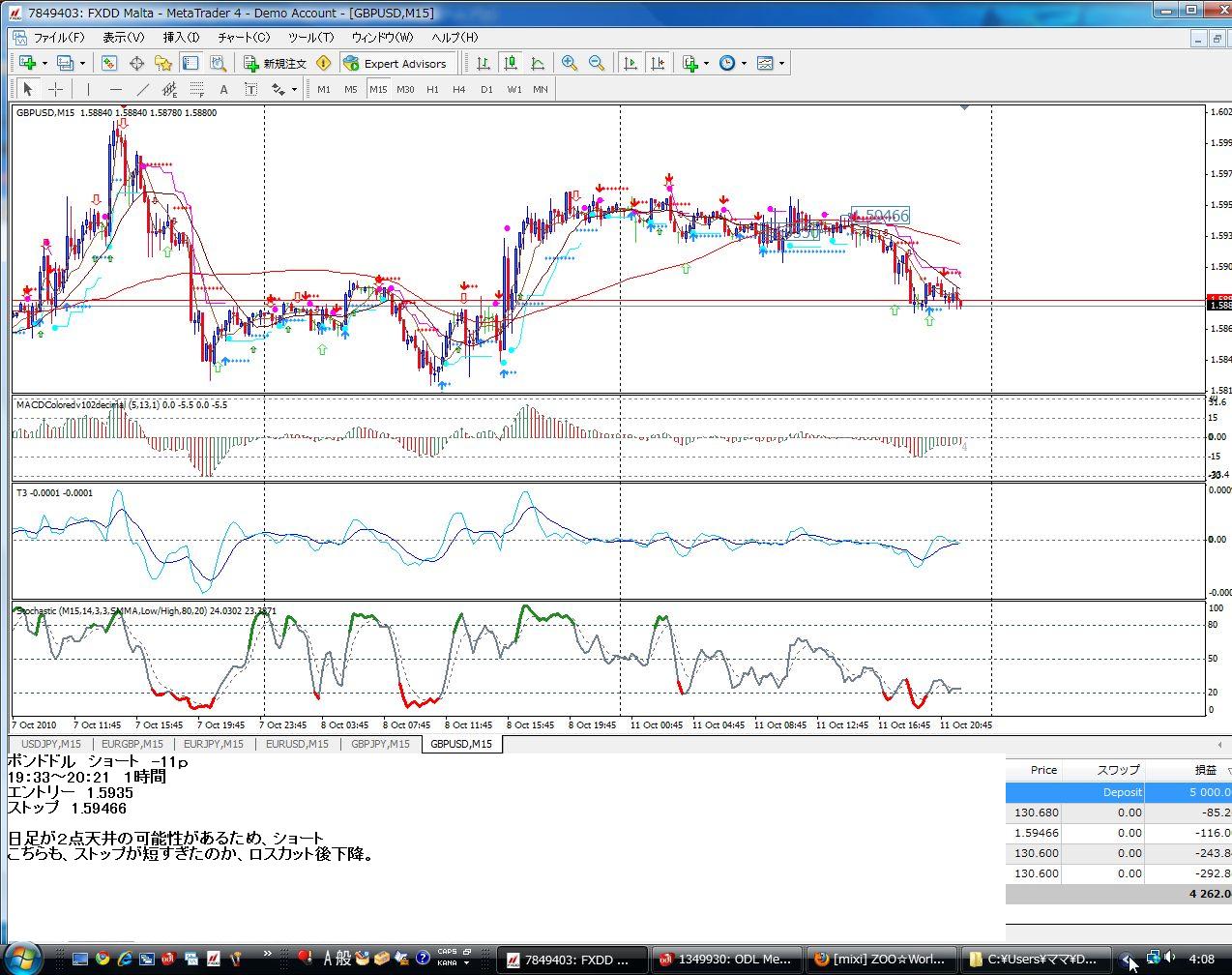The width and height of the screenshot is (1232, 975).
Task: Open the MetaEditor yellow diamond icon
Action: pos(324,63)
